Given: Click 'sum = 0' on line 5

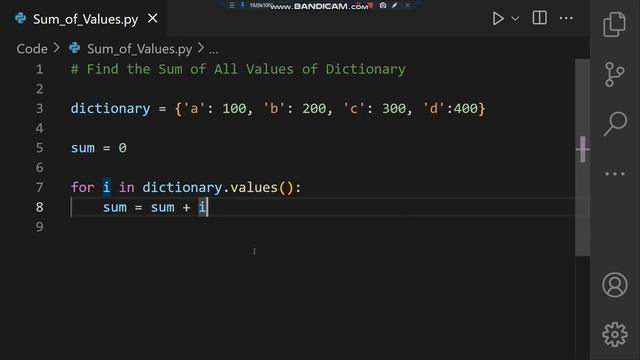Looking at the screenshot, I should (98, 148).
